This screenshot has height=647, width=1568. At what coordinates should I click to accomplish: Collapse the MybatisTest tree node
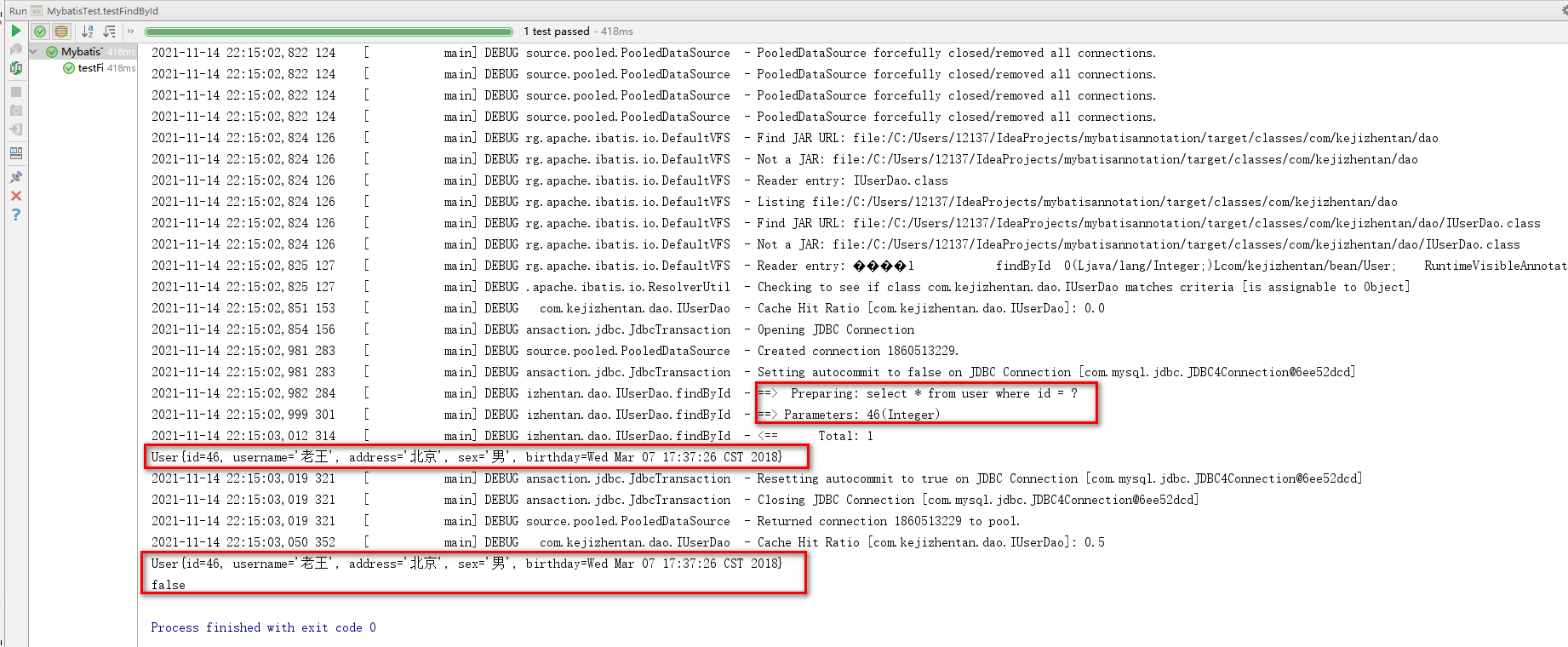coord(33,52)
